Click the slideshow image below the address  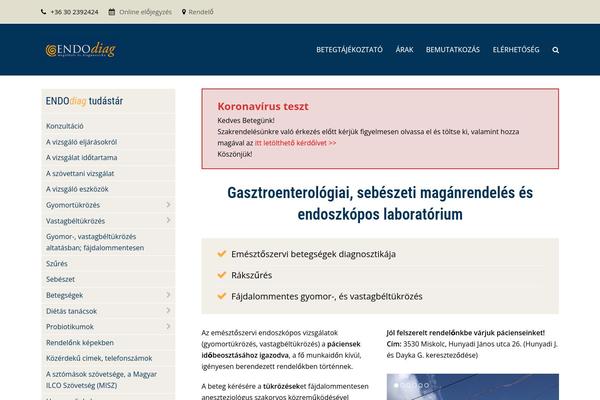[x=473, y=387]
